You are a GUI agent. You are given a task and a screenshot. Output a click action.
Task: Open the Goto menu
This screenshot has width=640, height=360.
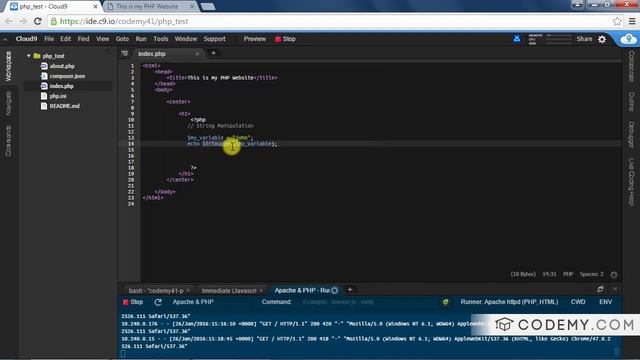coord(122,39)
